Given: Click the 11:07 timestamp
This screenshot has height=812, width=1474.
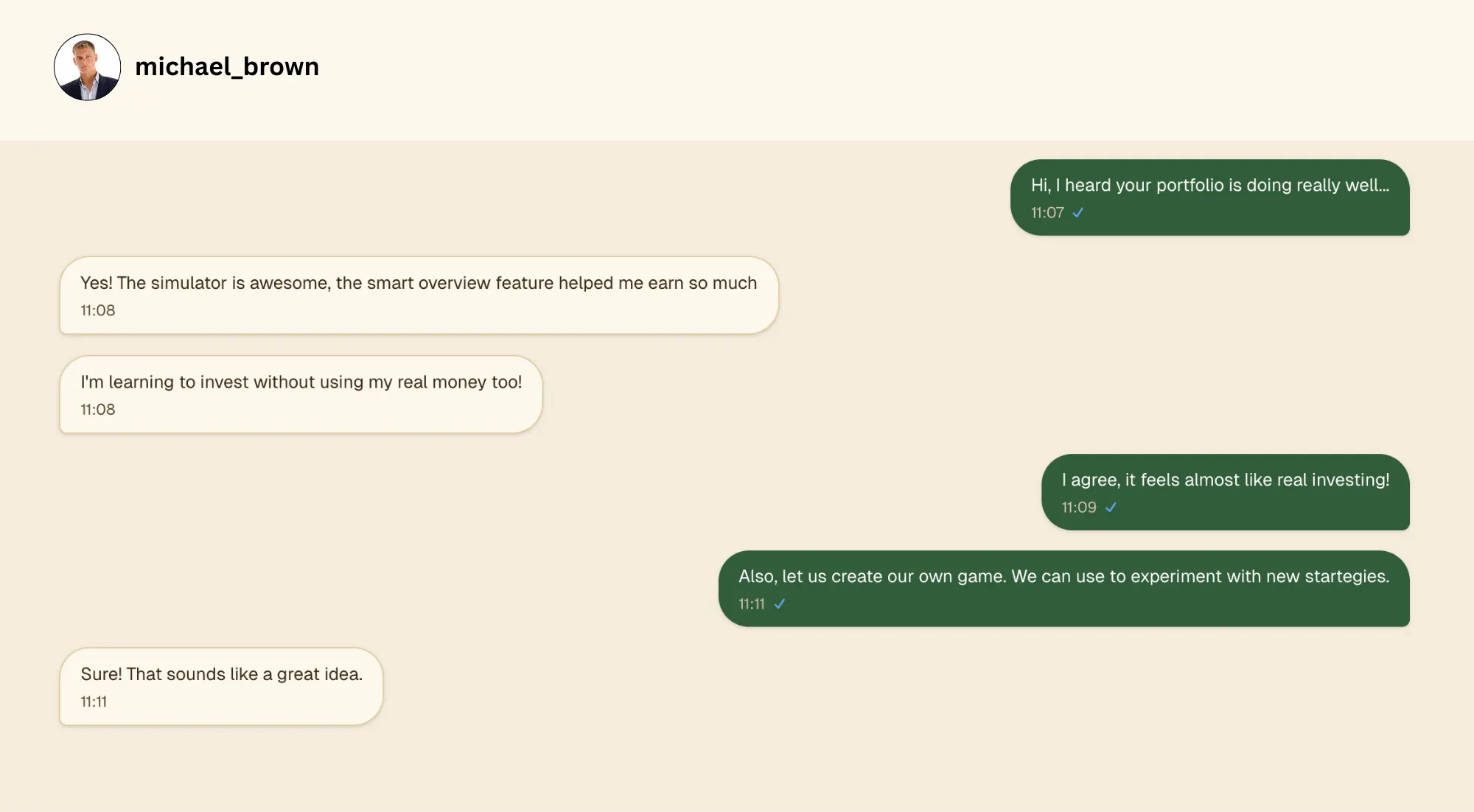Looking at the screenshot, I should (1047, 213).
